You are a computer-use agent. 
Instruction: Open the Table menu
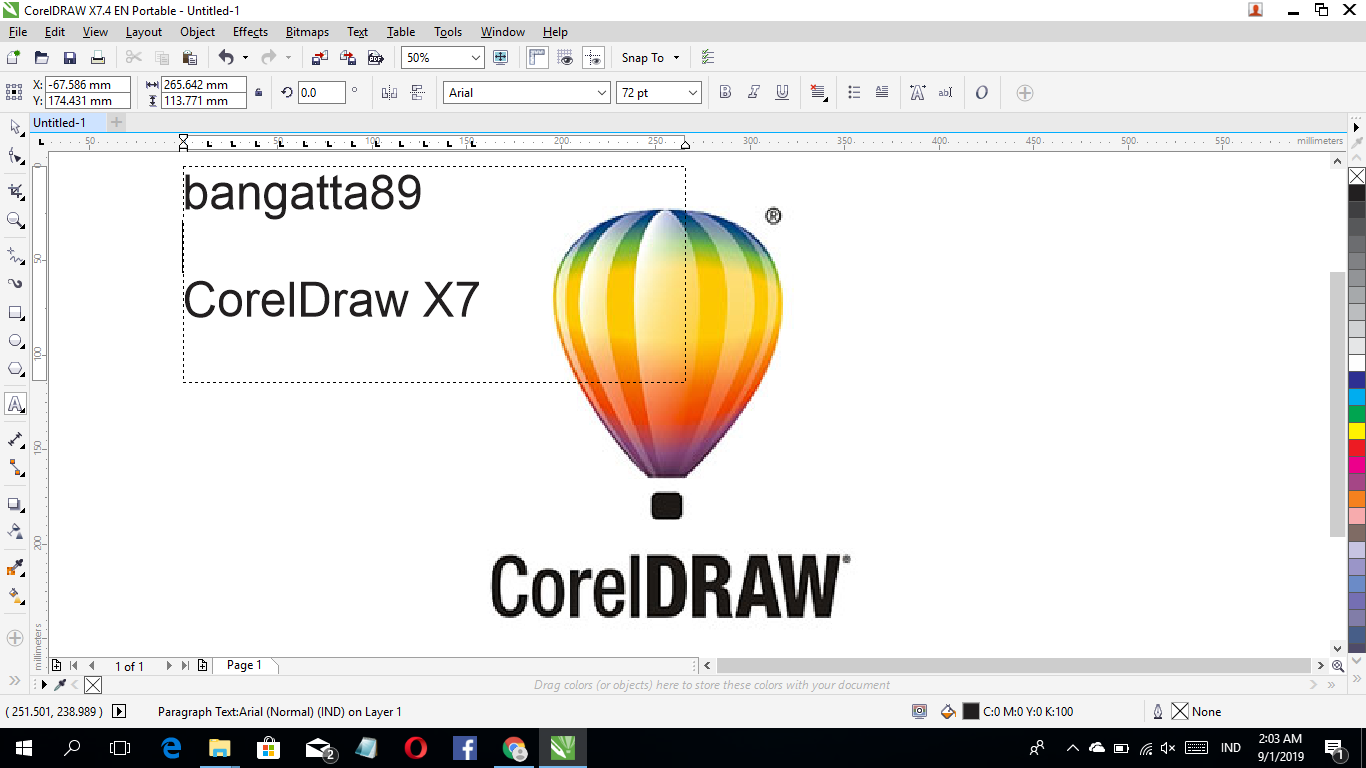tap(401, 32)
